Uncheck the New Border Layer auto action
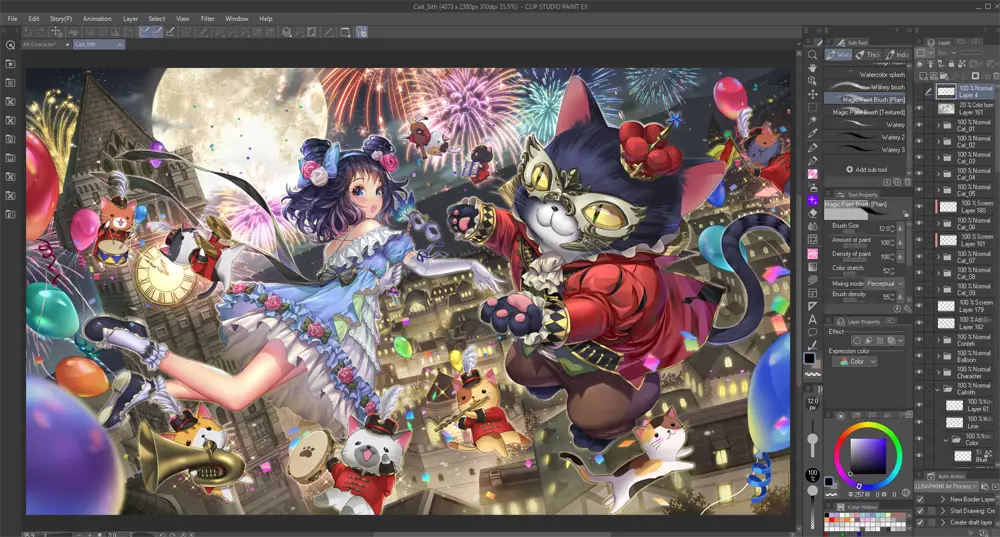 pyautogui.click(x=920, y=499)
